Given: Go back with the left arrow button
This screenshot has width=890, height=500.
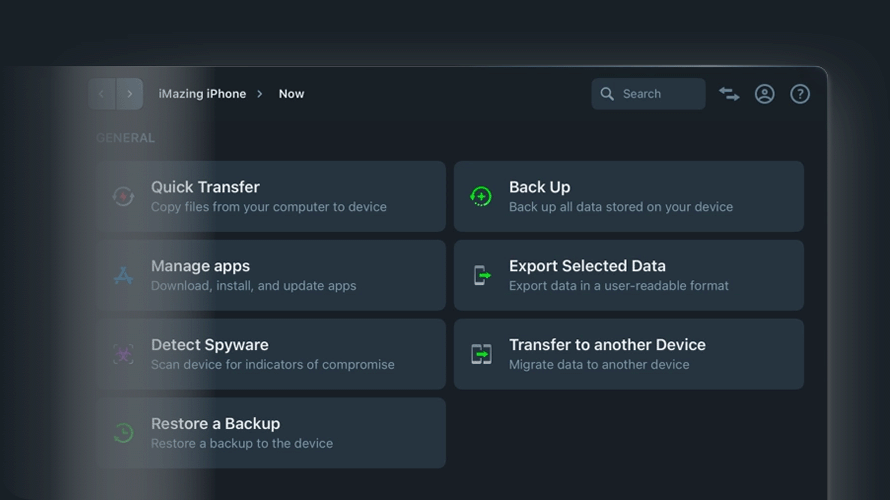Looking at the screenshot, I should (101, 94).
